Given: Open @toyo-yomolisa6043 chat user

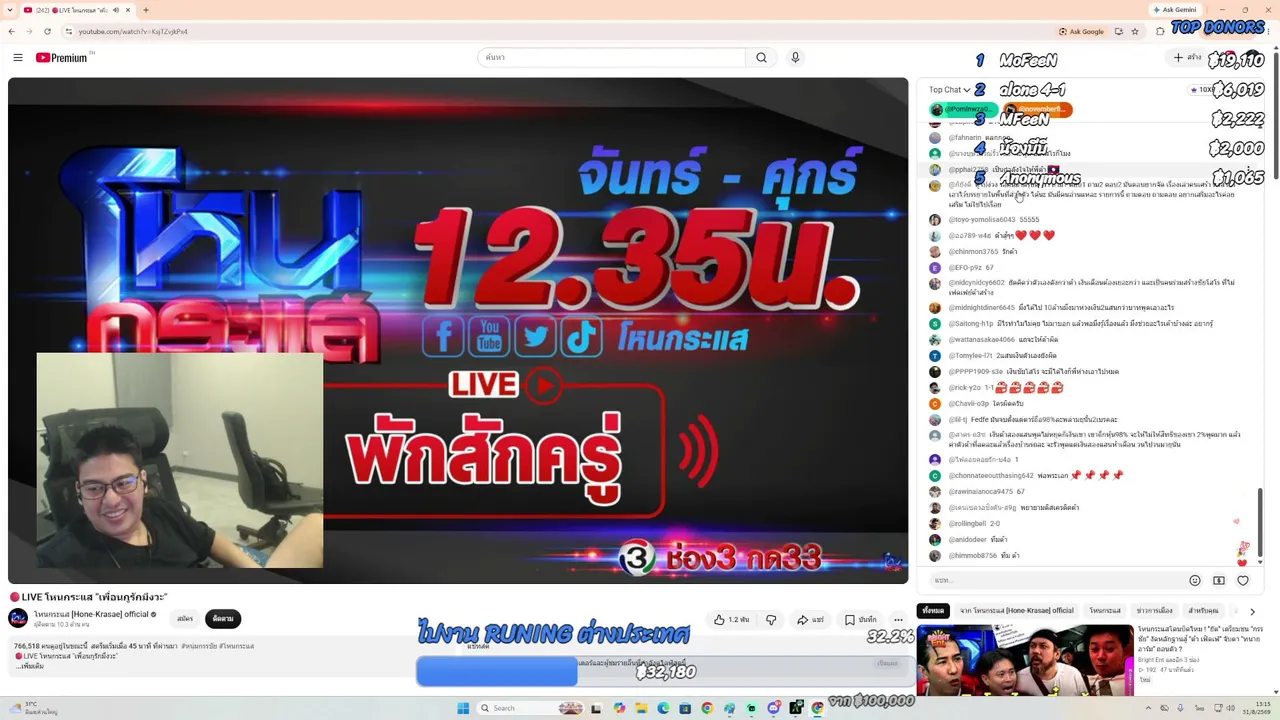Looking at the screenshot, I should pos(981,220).
